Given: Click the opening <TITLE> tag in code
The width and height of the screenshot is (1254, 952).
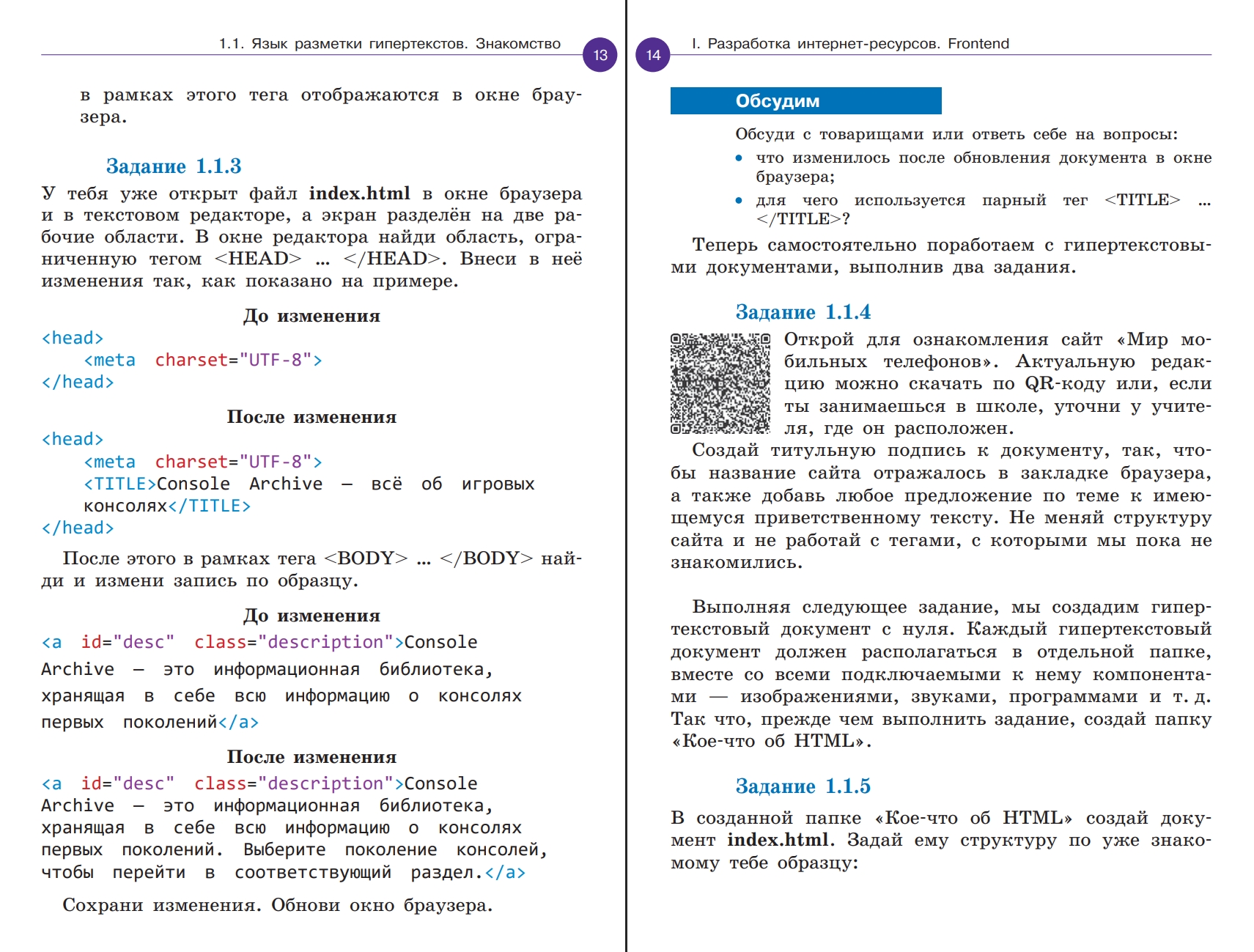Looking at the screenshot, I should (119, 484).
